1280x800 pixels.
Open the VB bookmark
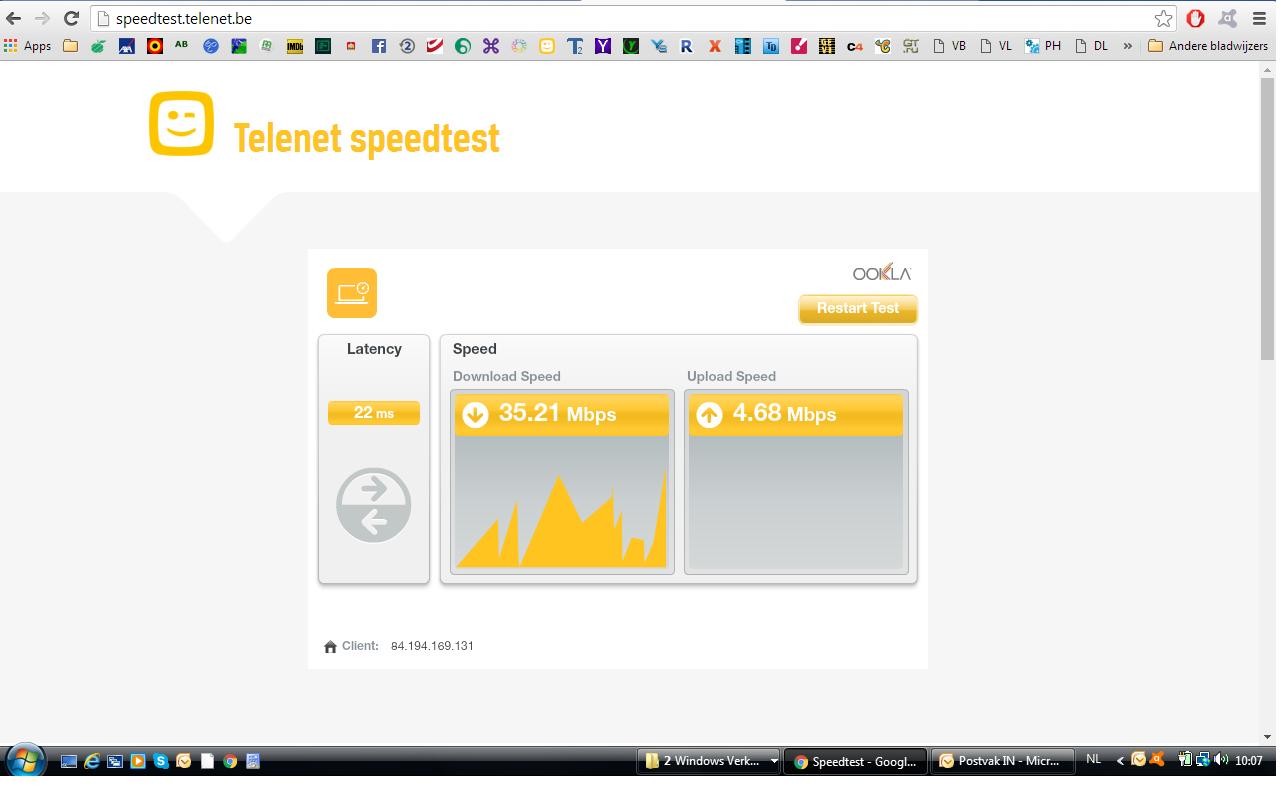point(949,46)
